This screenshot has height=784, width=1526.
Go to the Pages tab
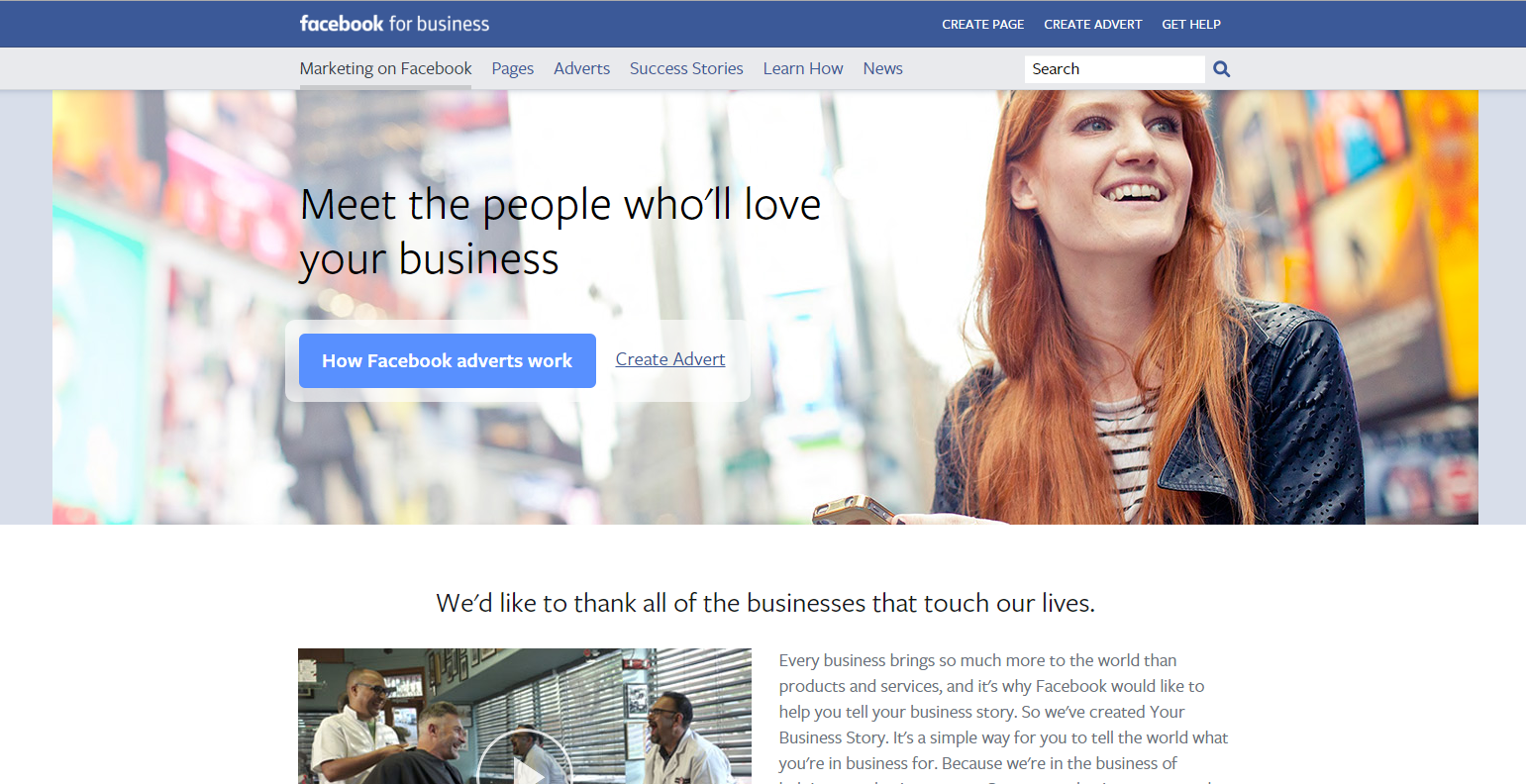point(512,68)
